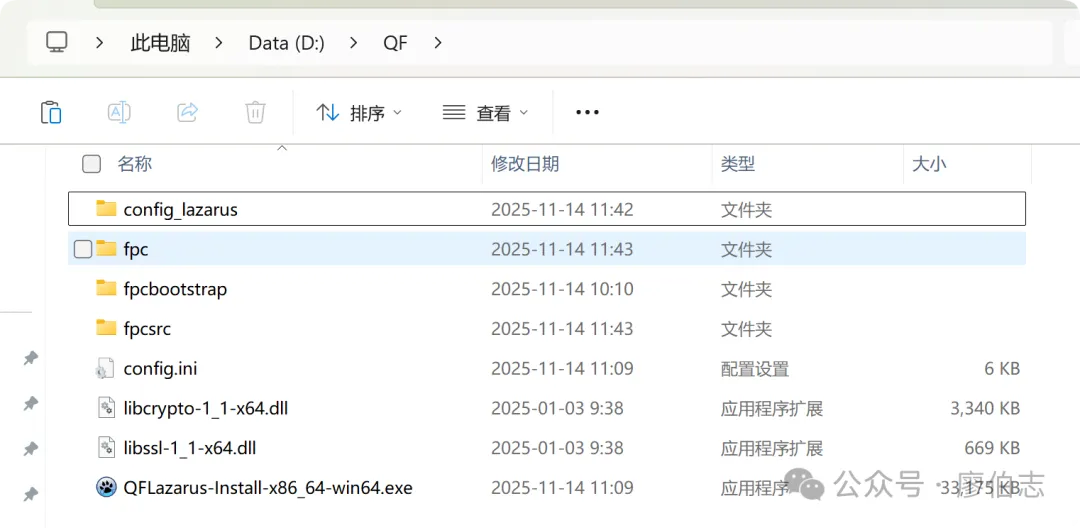Viewport: 1080px width, 528px height.
Task: Click the fpcsrc folder icon
Action: pos(106,328)
